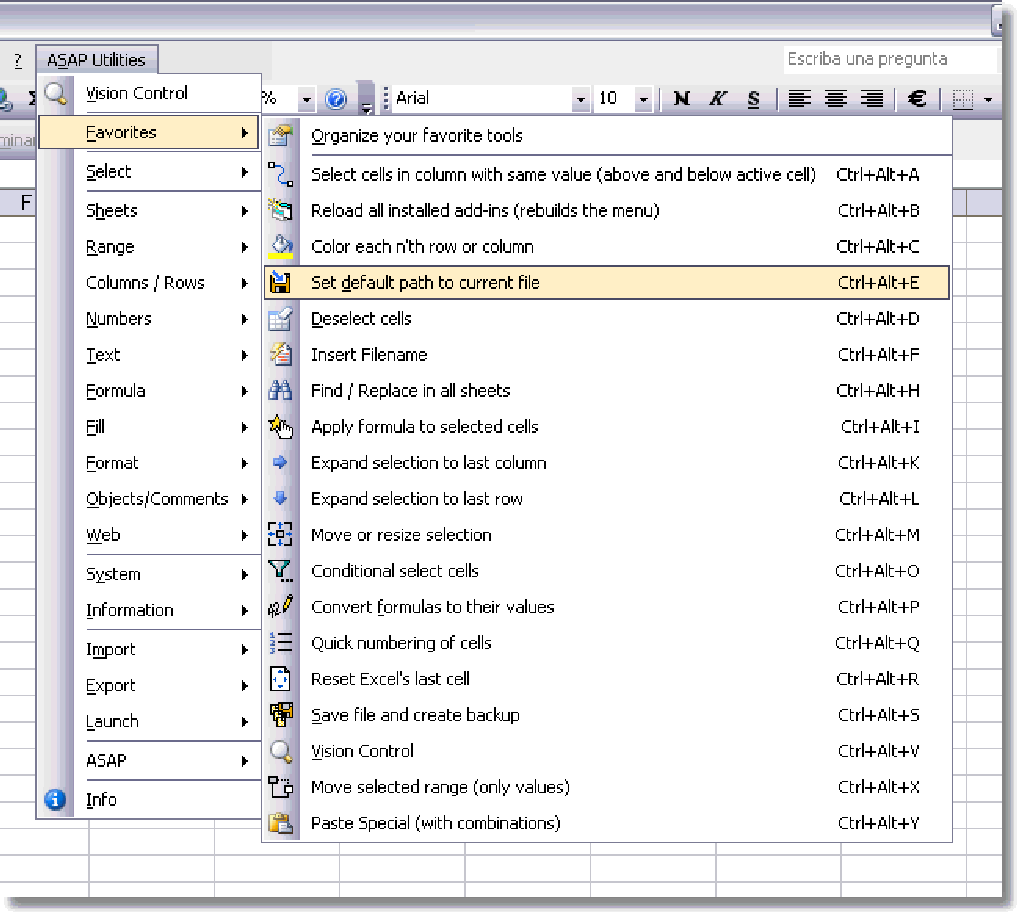Viewport: 1020px width, 915px height.
Task: Click the Paste Special clipboard icon
Action: coord(280,823)
